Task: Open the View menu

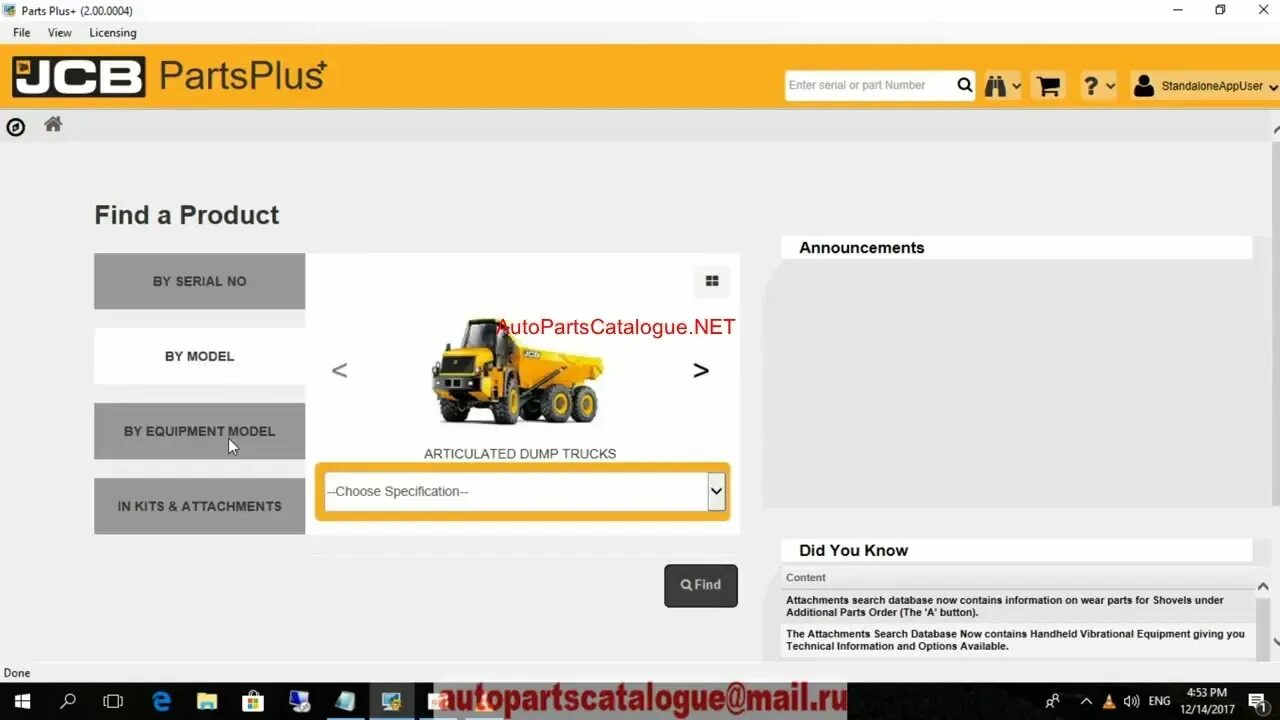Action: 60,33
